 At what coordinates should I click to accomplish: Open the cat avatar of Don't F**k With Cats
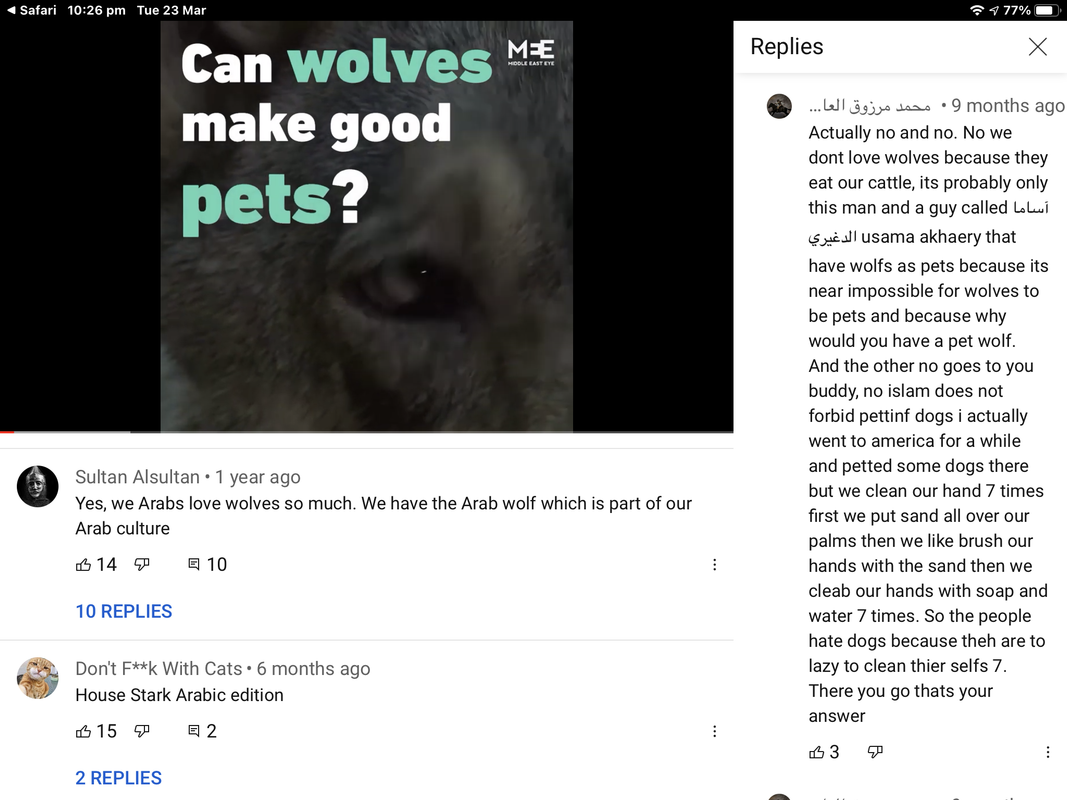coord(37,678)
